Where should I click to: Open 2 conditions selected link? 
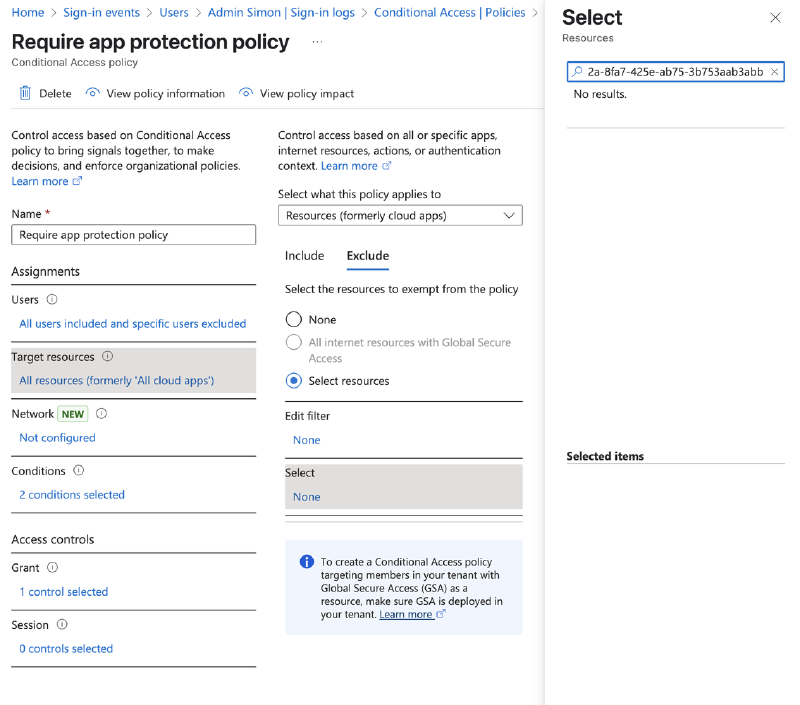tap(72, 495)
